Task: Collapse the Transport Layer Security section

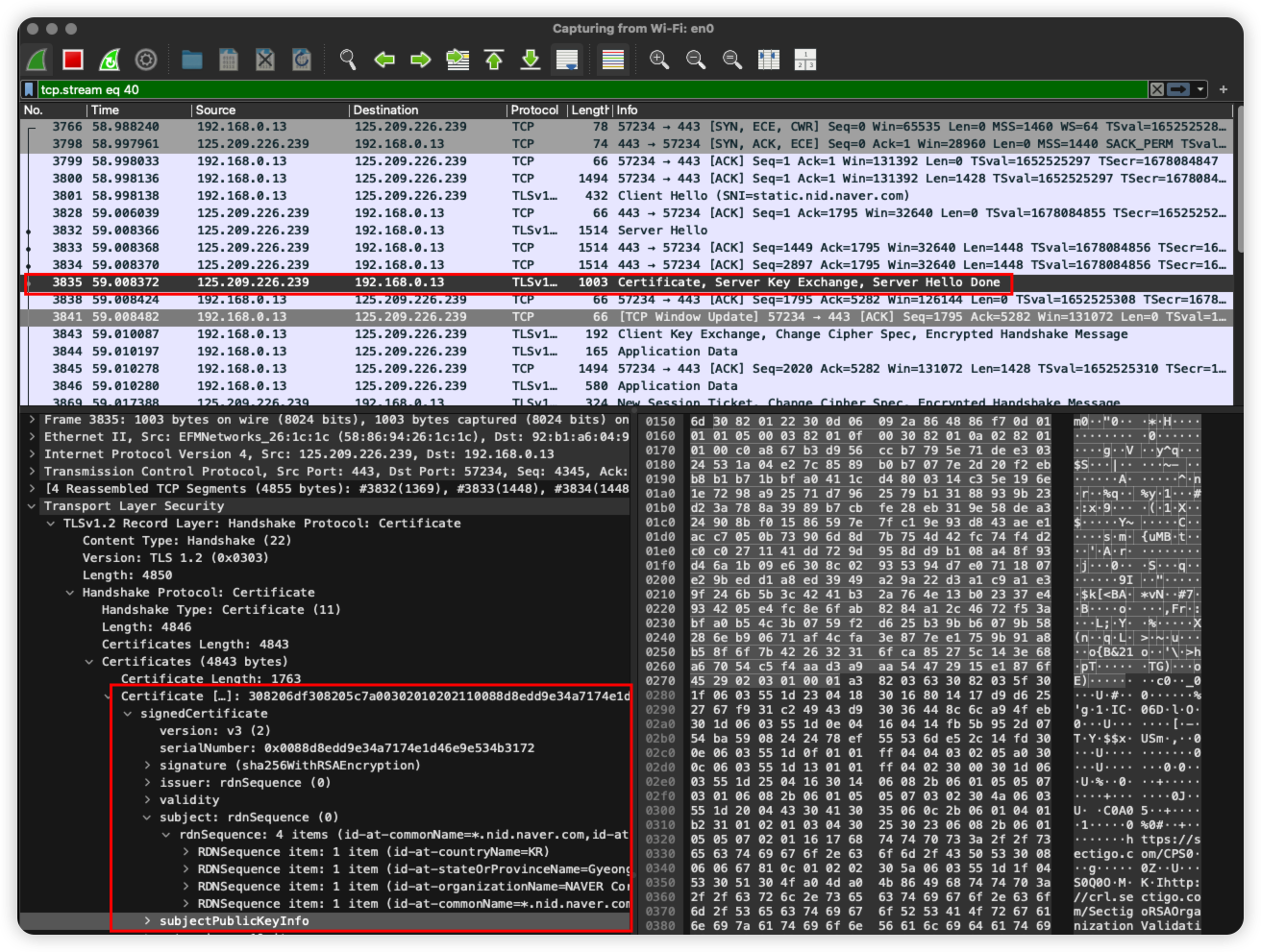Action: point(33,506)
